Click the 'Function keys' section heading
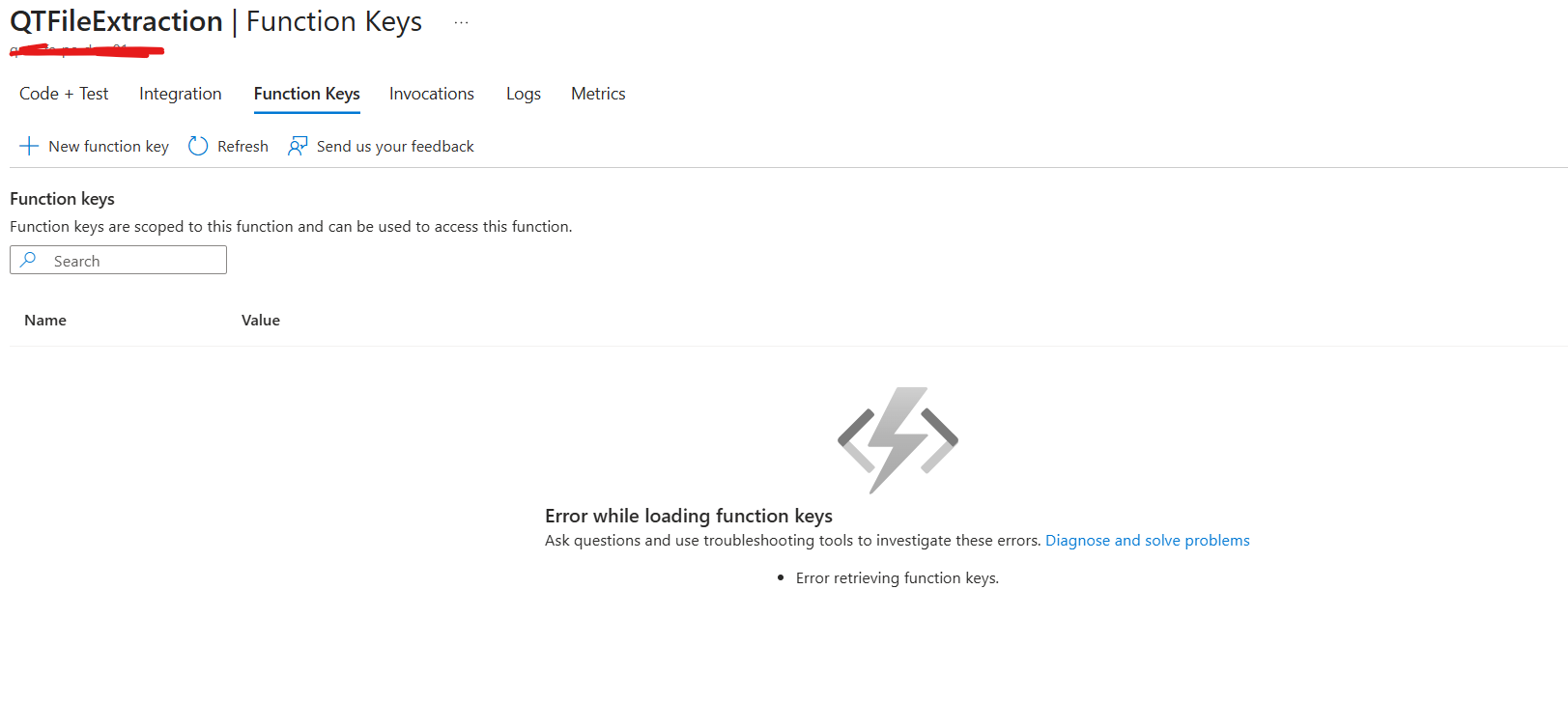This screenshot has width=1568, height=702. 62,199
